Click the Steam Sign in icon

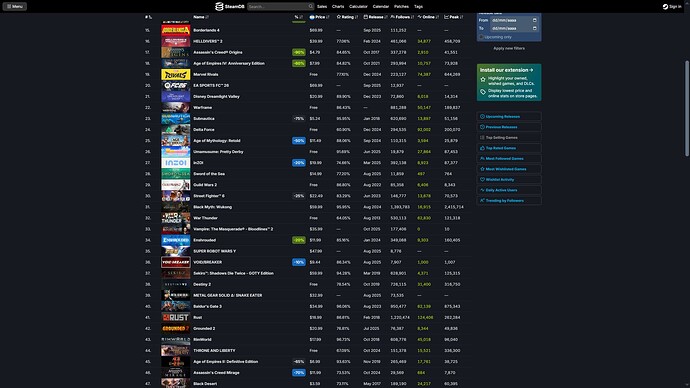coord(665,7)
